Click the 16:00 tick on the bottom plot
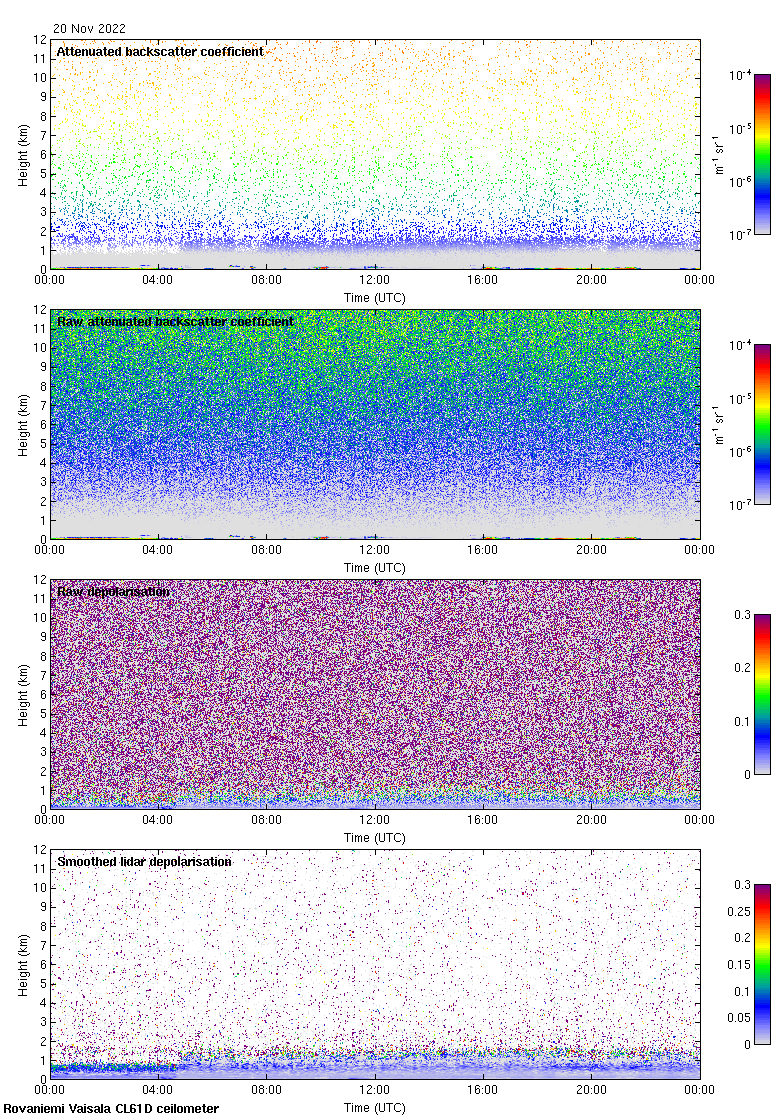Image resolution: width=780 pixels, height=1120 pixels. tap(483, 1091)
